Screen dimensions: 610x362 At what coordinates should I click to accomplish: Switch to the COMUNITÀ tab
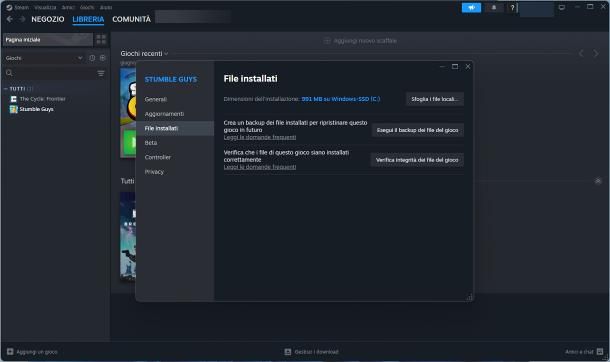131,19
